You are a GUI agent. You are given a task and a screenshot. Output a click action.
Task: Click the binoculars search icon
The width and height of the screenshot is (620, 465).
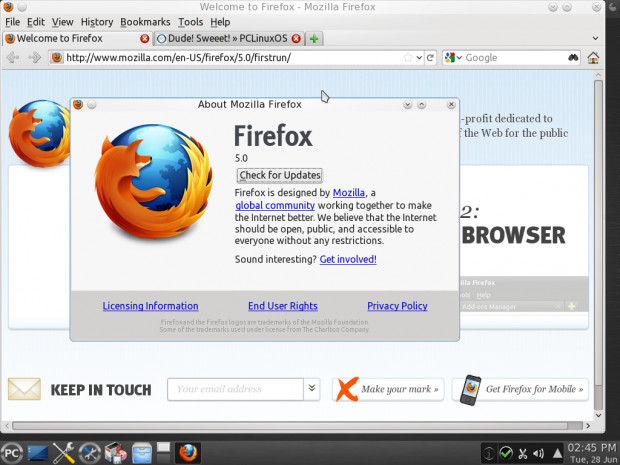[x=573, y=58]
